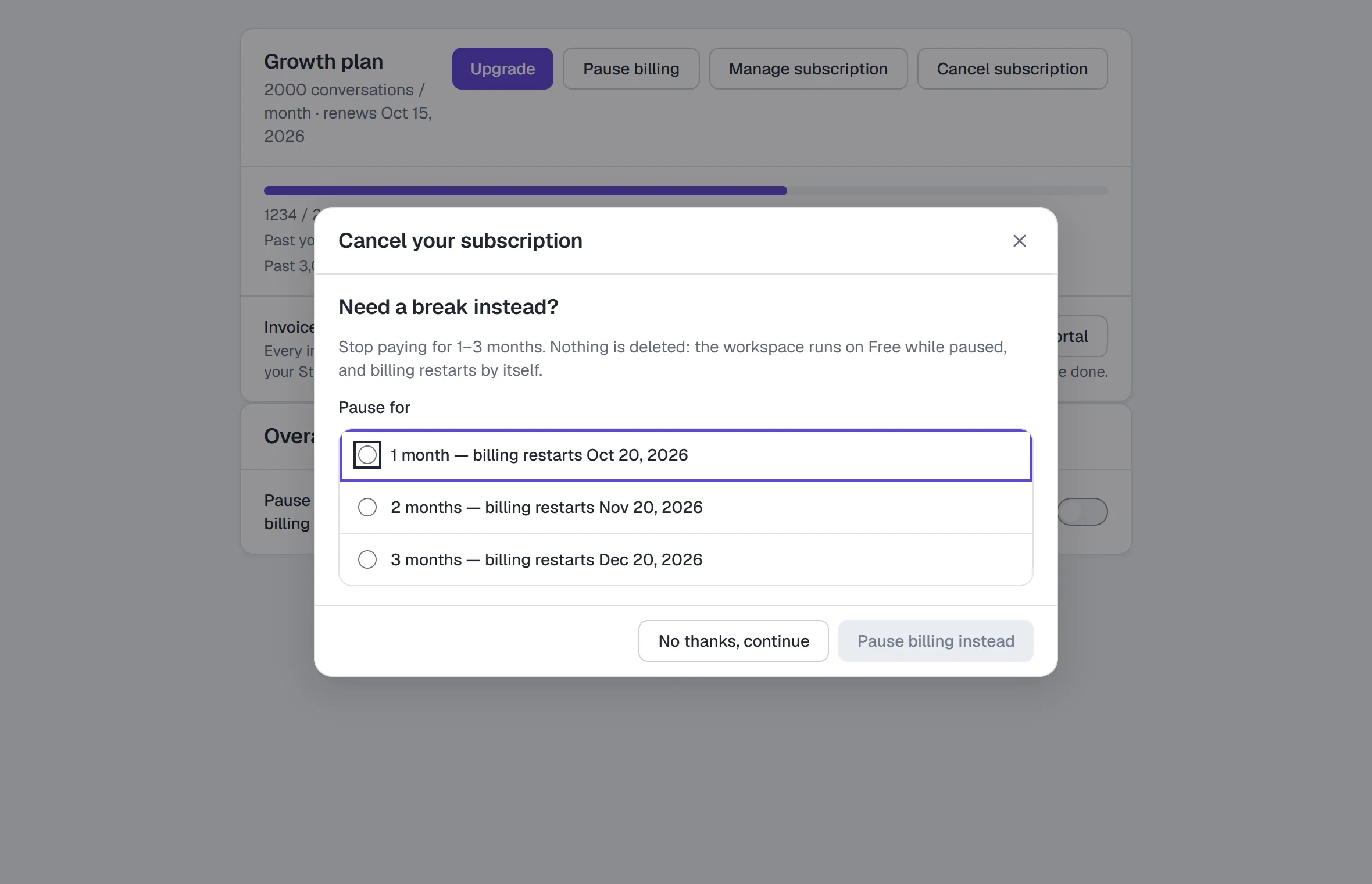Click the 'renews Oct 15, 2026' plan text
1372x884 pixels.
click(x=348, y=124)
